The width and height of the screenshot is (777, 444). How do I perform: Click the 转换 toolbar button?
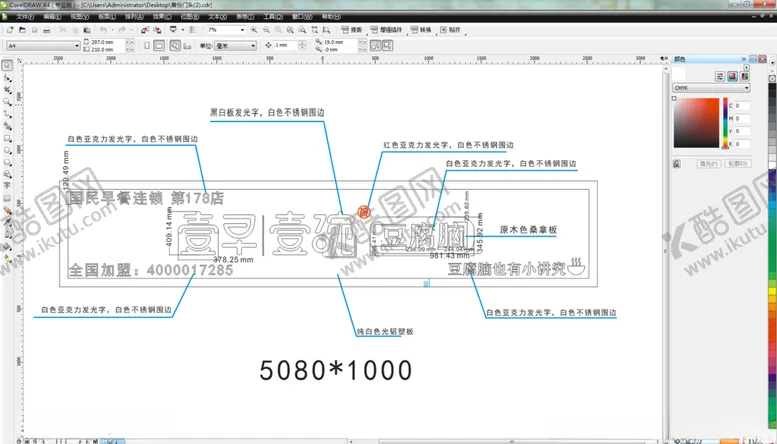[x=421, y=30]
